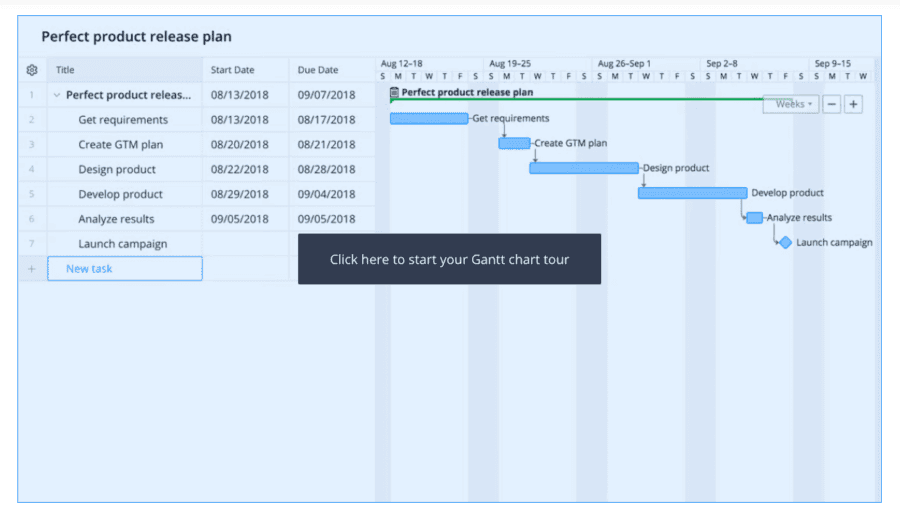The width and height of the screenshot is (900, 510).
Task: Click the Aug 26–Sep 1 week header
Action: point(624,63)
